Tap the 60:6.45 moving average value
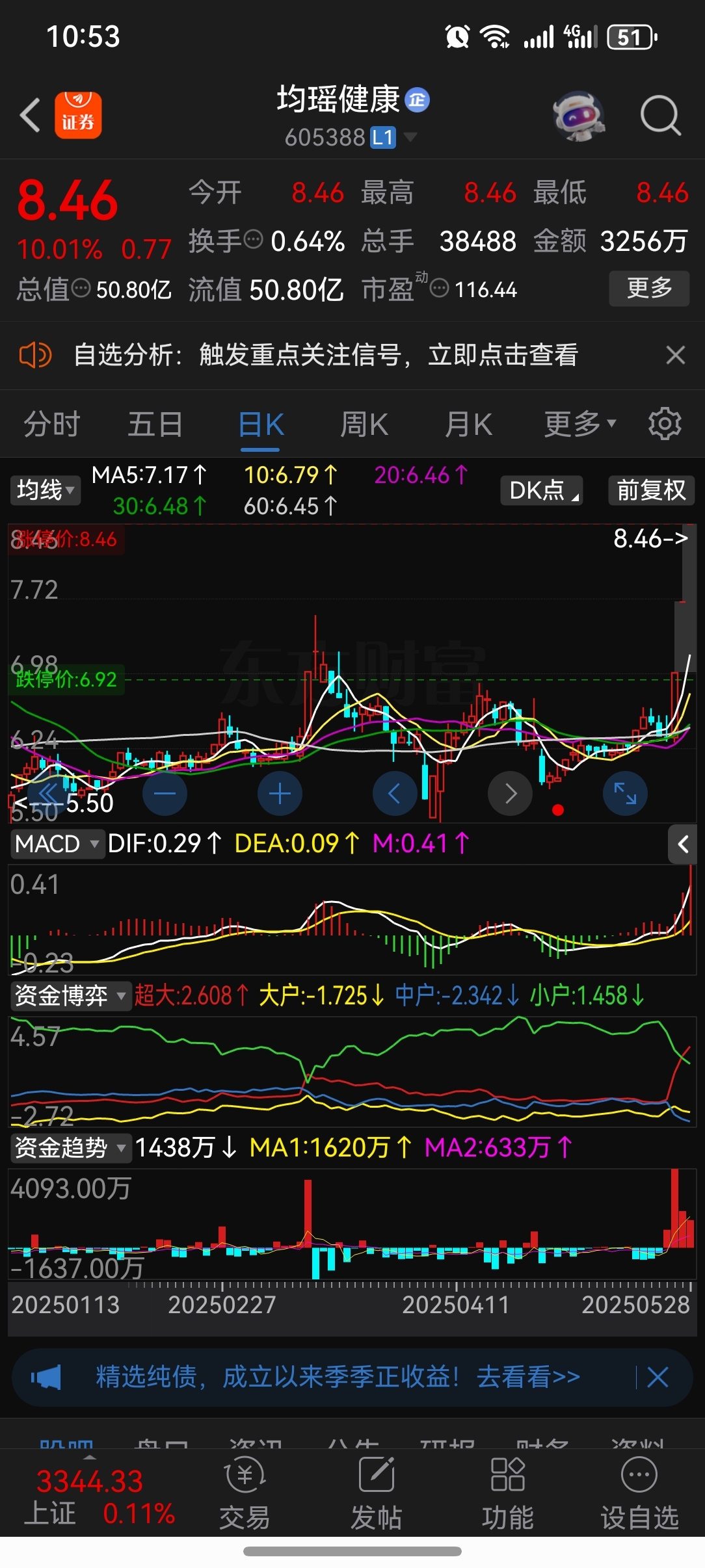The image size is (705, 1568). tap(291, 506)
